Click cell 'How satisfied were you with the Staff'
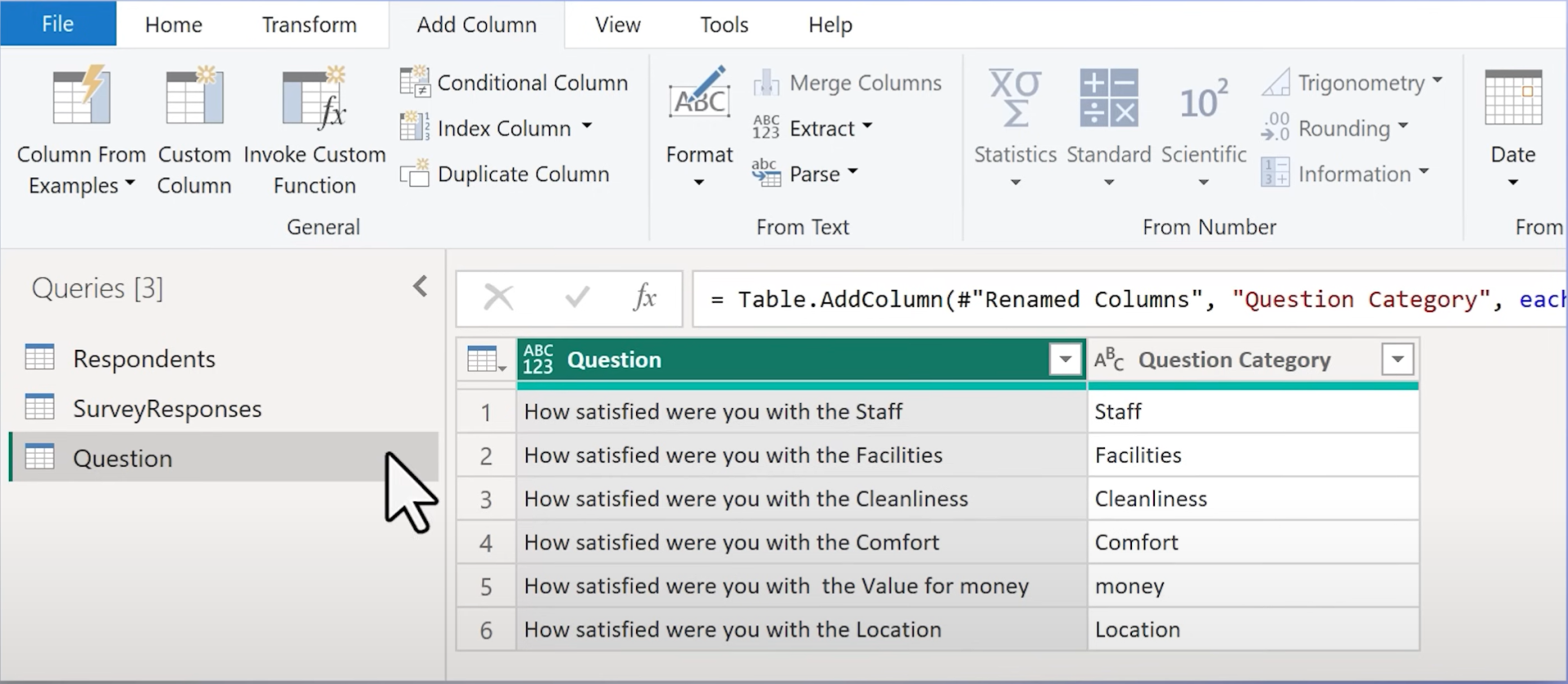The height and width of the screenshot is (684, 1568). coord(801,411)
